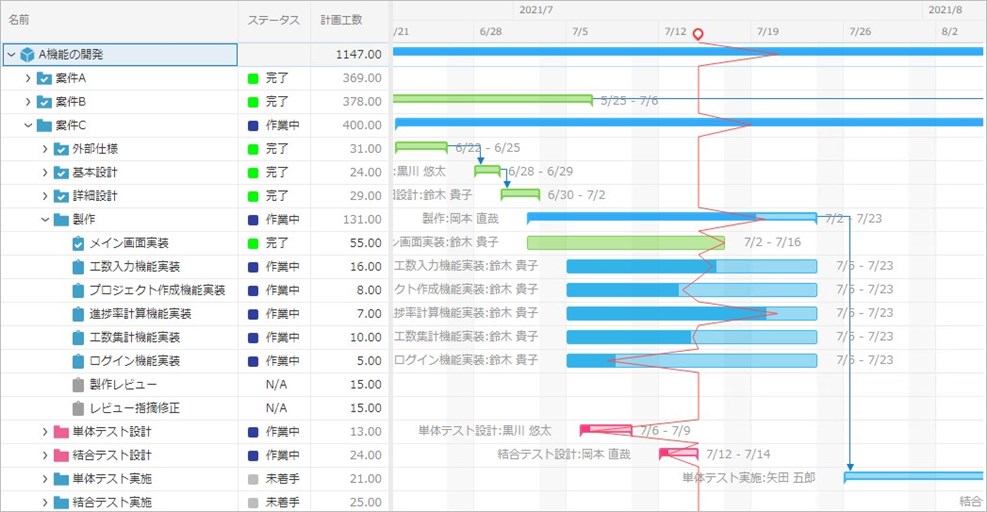Screen dimensions: 987x512
Task: Click the pink folder icon for 結合テスト設計
Action: point(60,456)
